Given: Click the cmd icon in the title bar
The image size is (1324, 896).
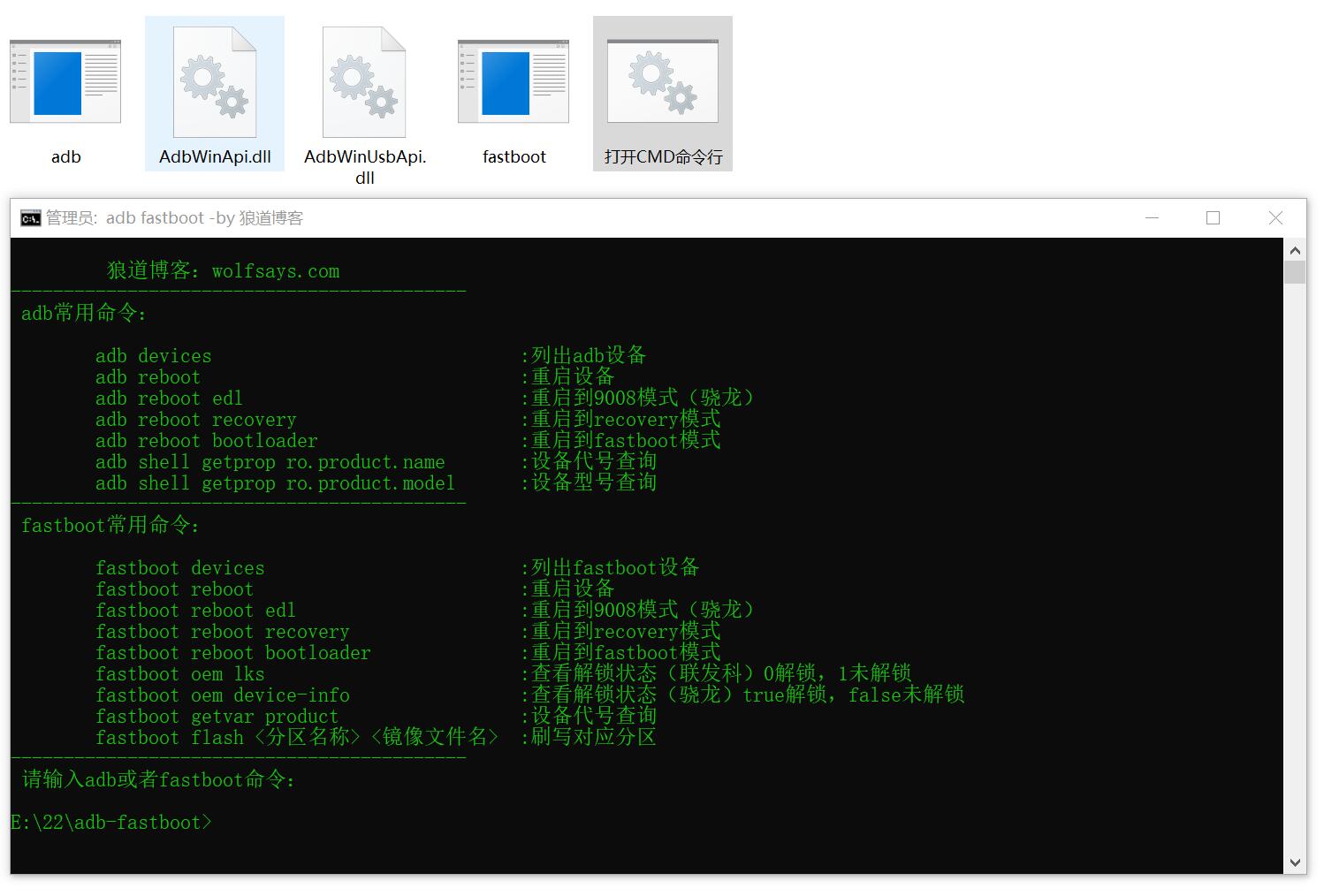Looking at the screenshot, I should tap(30, 218).
